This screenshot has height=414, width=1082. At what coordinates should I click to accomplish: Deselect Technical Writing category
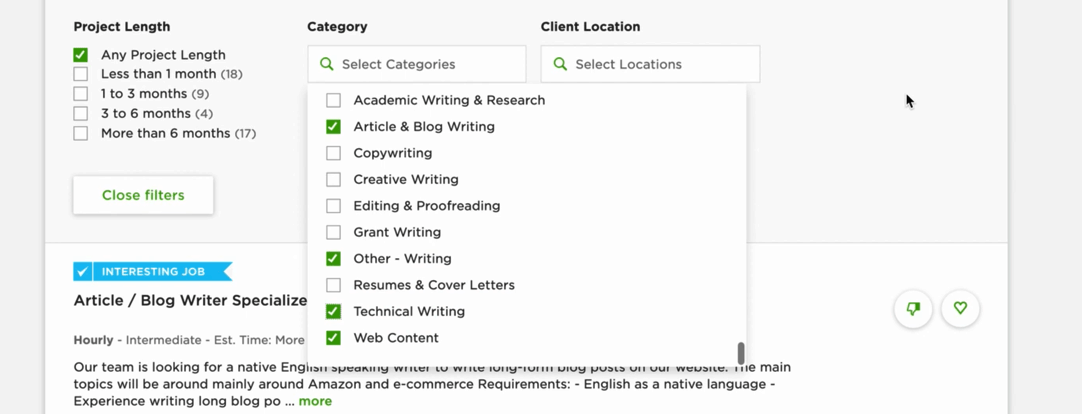pyautogui.click(x=334, y=311)
